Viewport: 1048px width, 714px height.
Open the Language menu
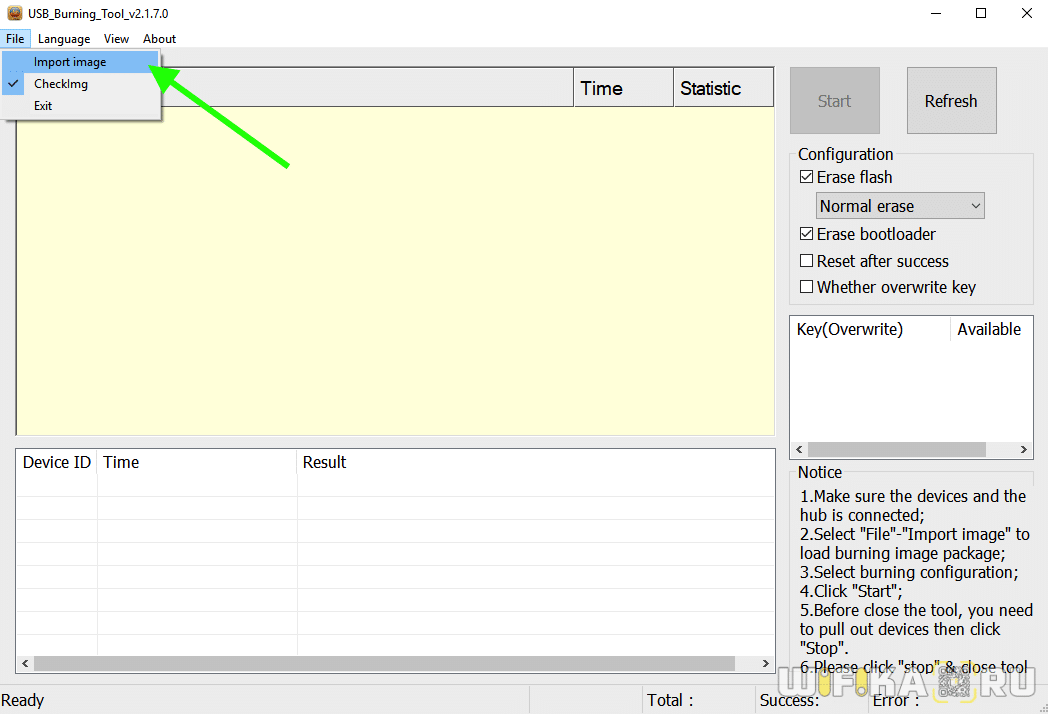[x=64, y=39]
